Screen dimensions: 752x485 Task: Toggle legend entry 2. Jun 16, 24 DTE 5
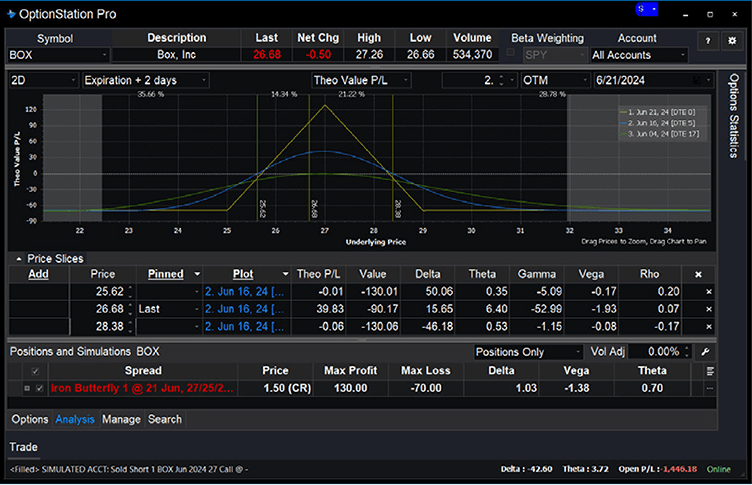coord(658,123)
